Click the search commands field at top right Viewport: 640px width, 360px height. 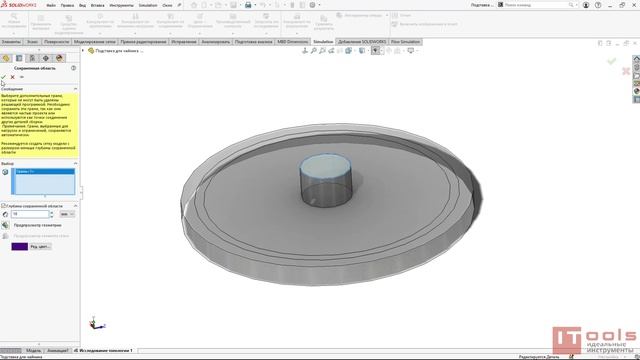coord(537,5)
